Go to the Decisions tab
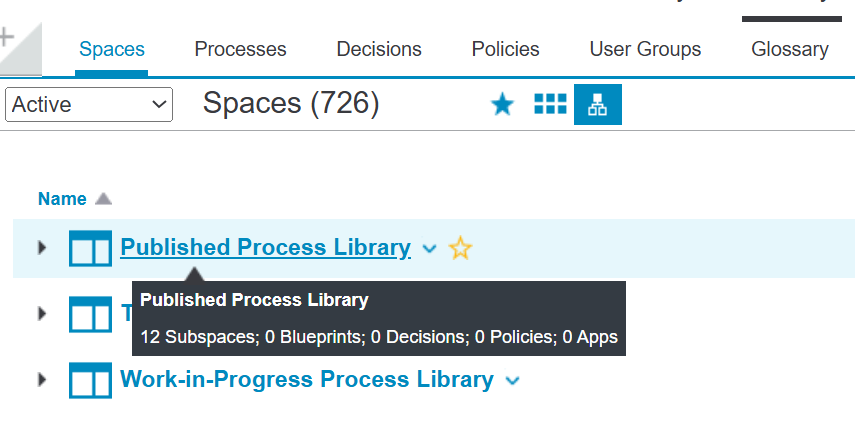 click(379, 49)
